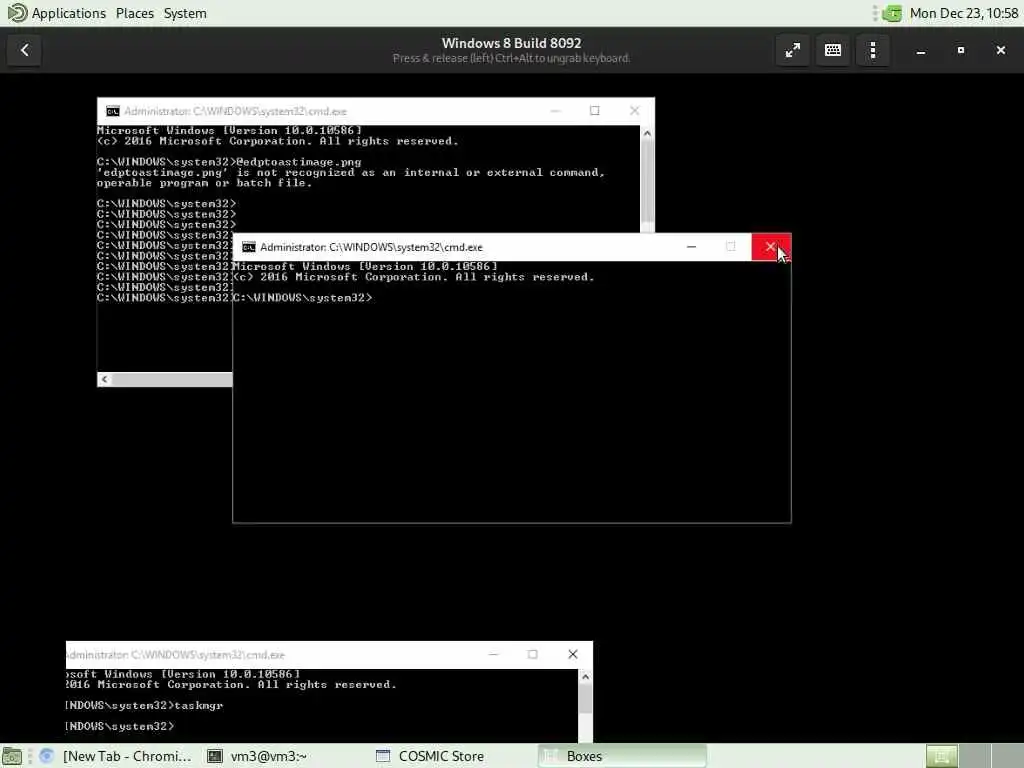Open the Boxes three-dot menu
Screen dimensions: 1024x768
point(873,50)
